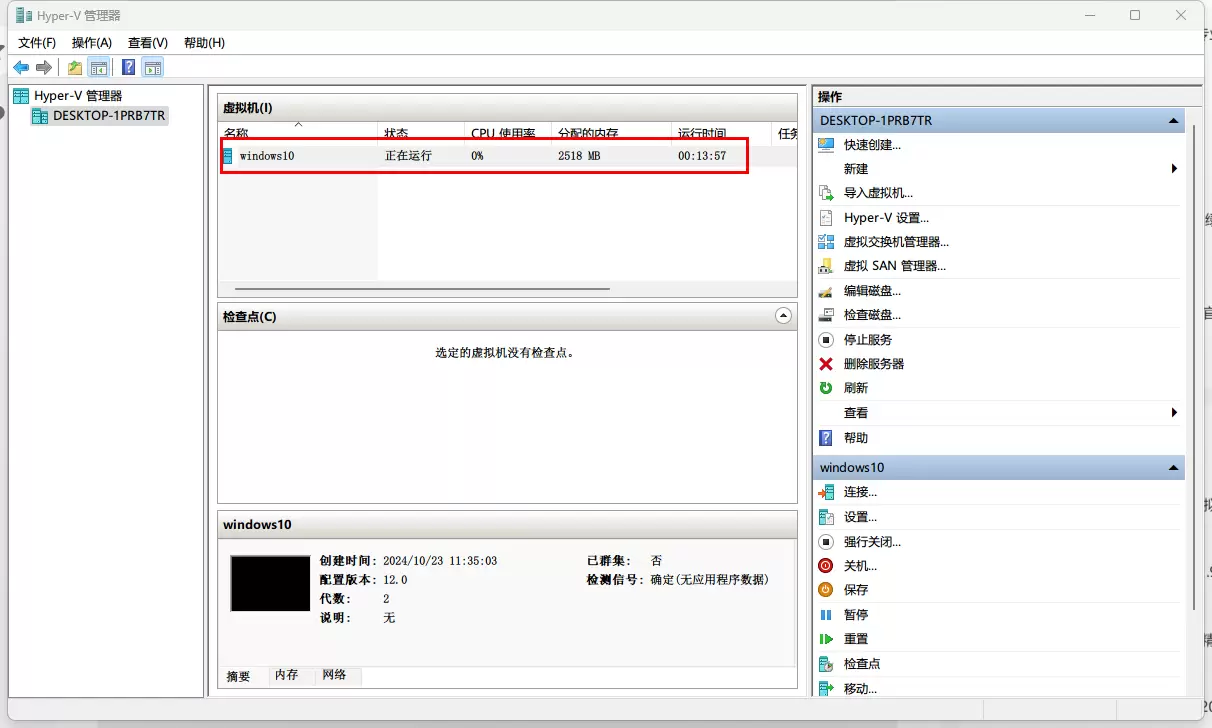This screenshot has width=1212, height=728.
Task: Toggle the console tree toolbar icon
Action: click(98, 68)
